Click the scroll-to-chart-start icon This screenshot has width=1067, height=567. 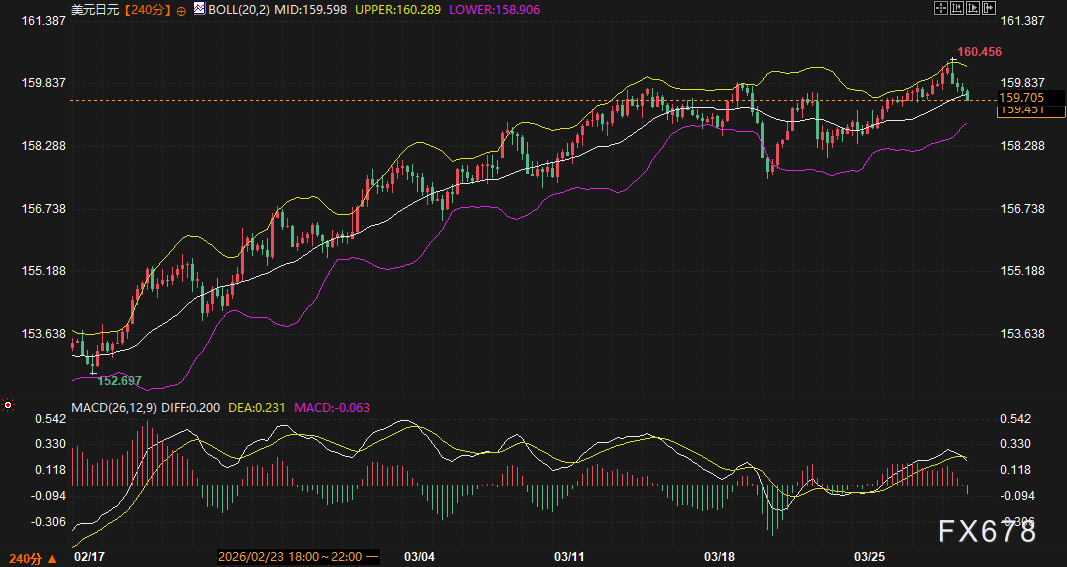[957, 8]
